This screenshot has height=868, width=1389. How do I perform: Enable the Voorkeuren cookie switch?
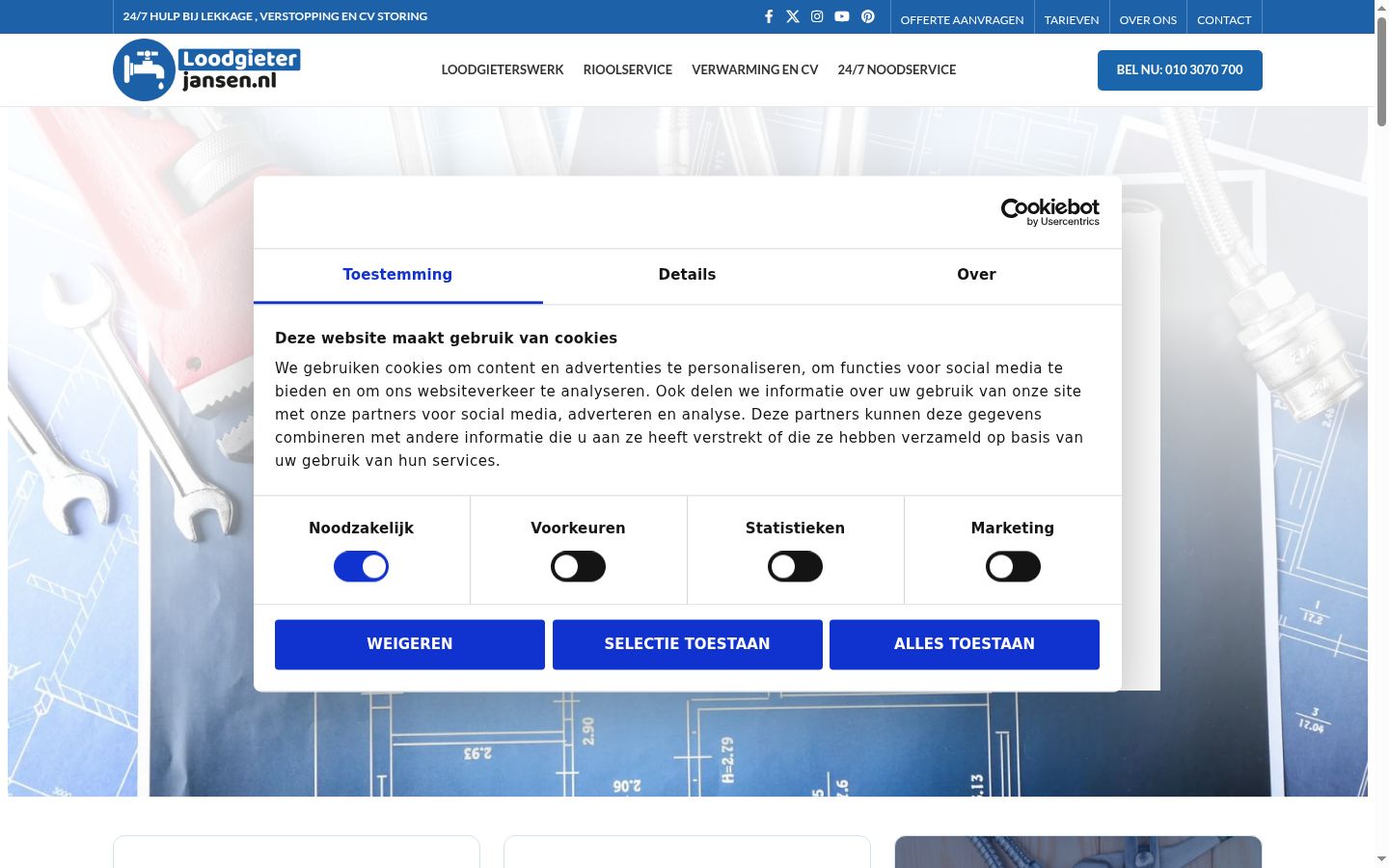[x=579, y=566]
